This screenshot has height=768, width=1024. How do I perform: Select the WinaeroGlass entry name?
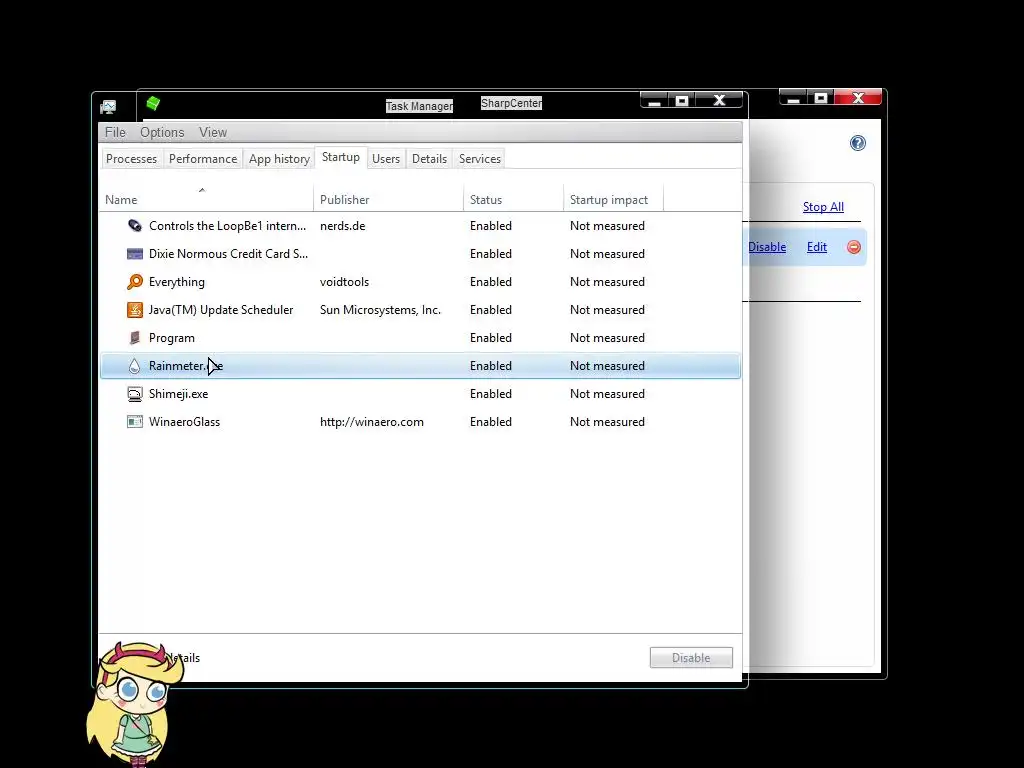(x=184, y=422)
